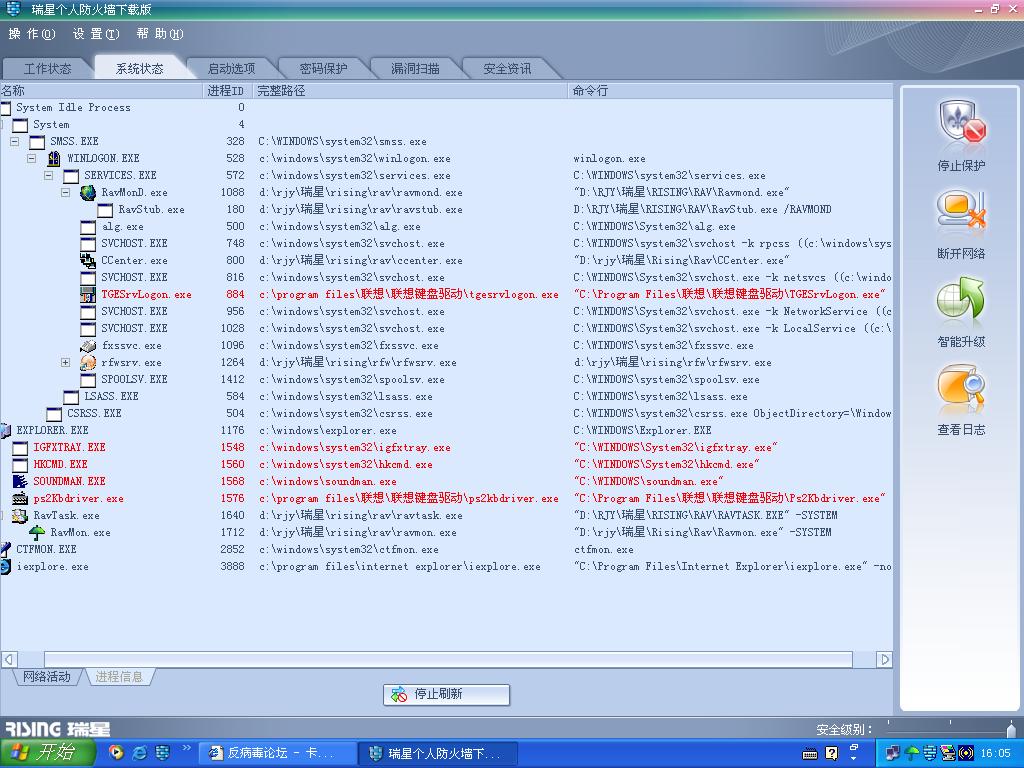The height and width of the screenshot is (768, 1024).
Task: Launch Internet Explorer from quick launch bar
Action: point(139,752)
